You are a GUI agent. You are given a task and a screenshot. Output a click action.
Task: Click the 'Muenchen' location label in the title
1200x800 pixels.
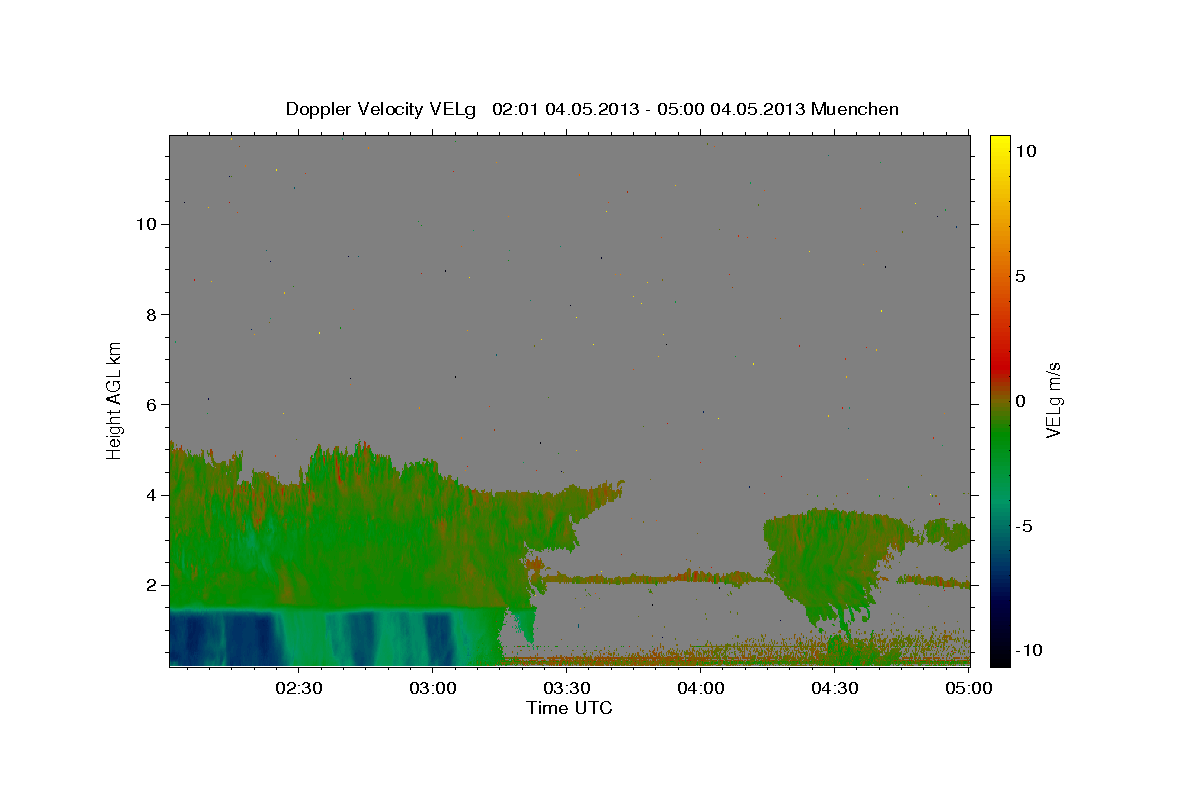tap(855, 109)
